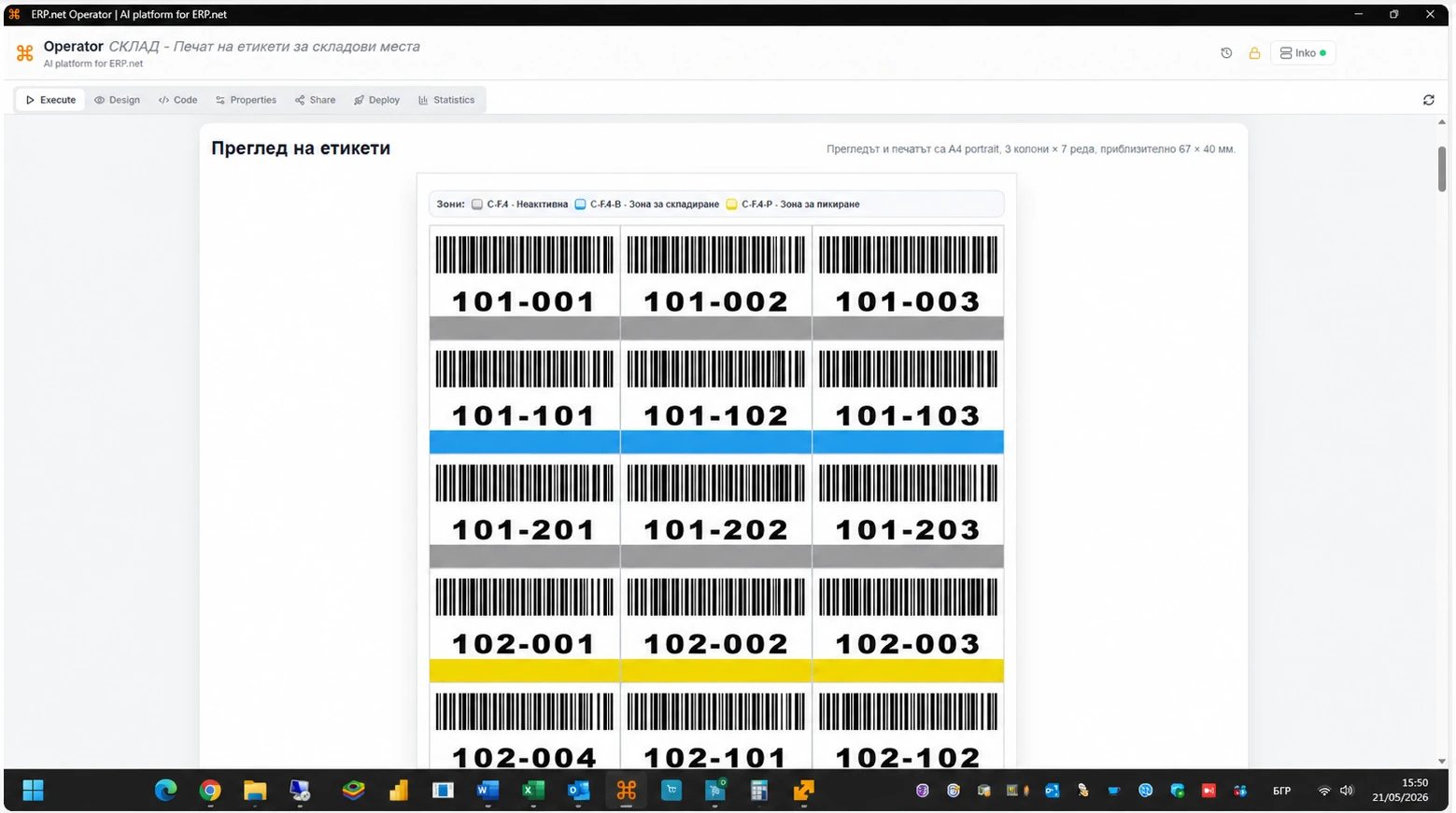The width and height of the screenshot is (1456, 813).
Task: Refresh the view using the reload icon
Action: 1428,100
